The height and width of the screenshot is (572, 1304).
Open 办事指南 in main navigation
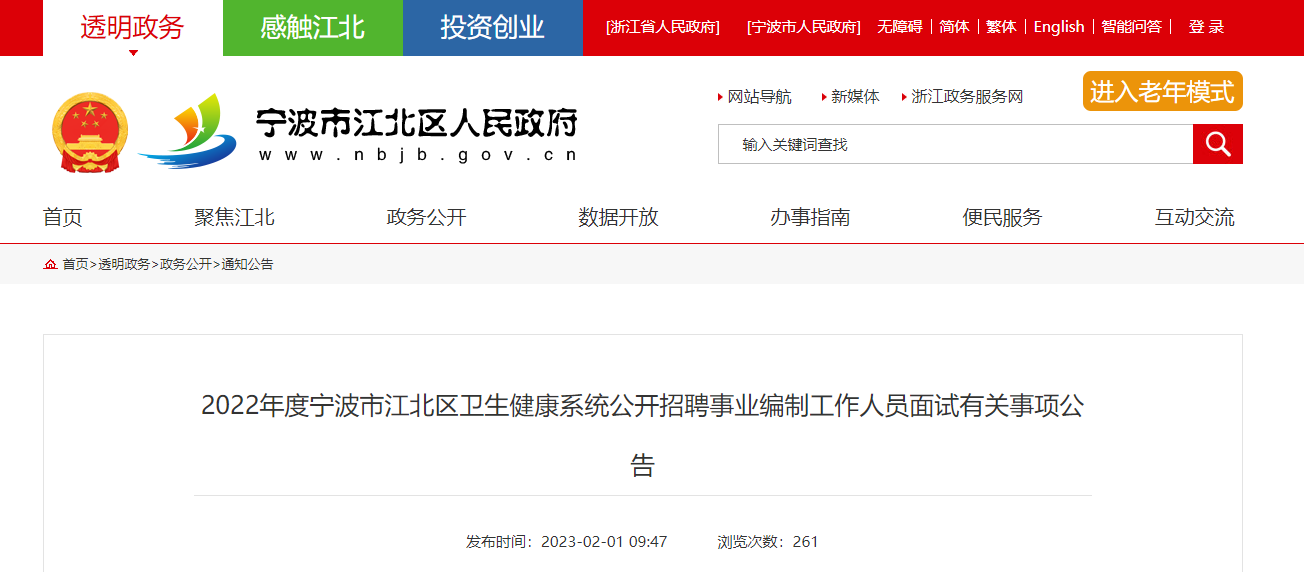point(811,217)
